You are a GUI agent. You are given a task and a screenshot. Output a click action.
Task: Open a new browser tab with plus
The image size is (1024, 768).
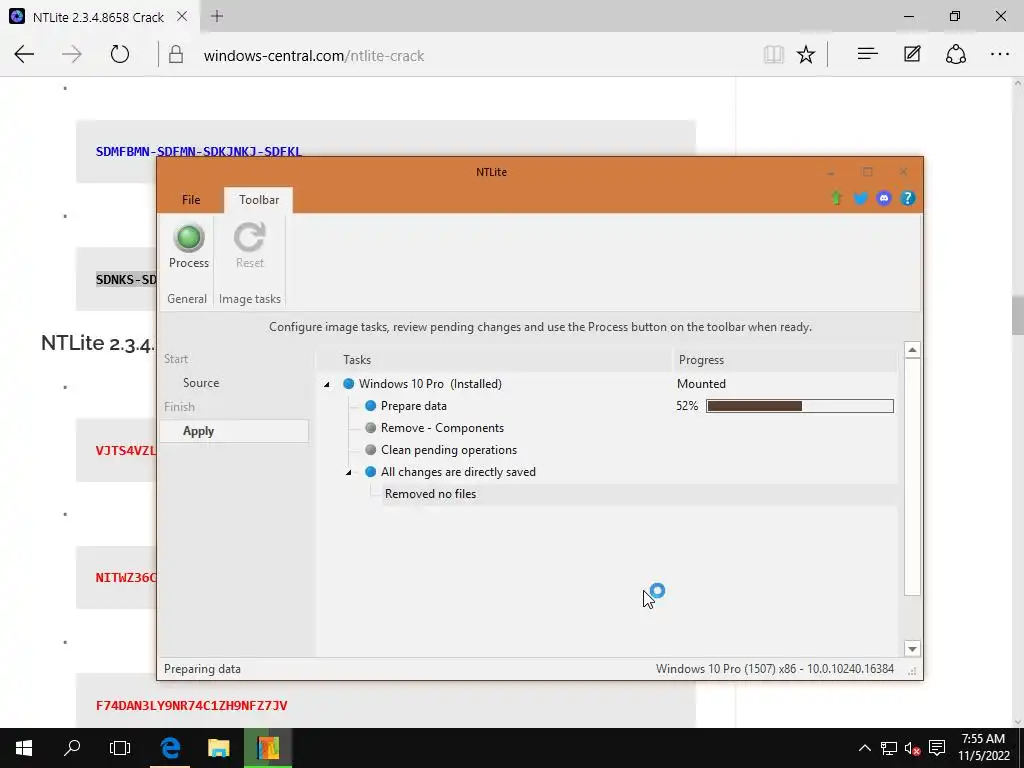click(x=217, y=16)
